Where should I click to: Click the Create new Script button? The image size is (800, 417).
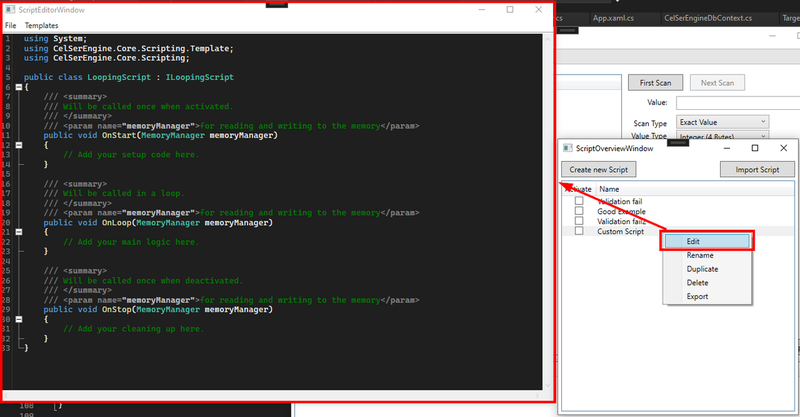coord(598,169)
